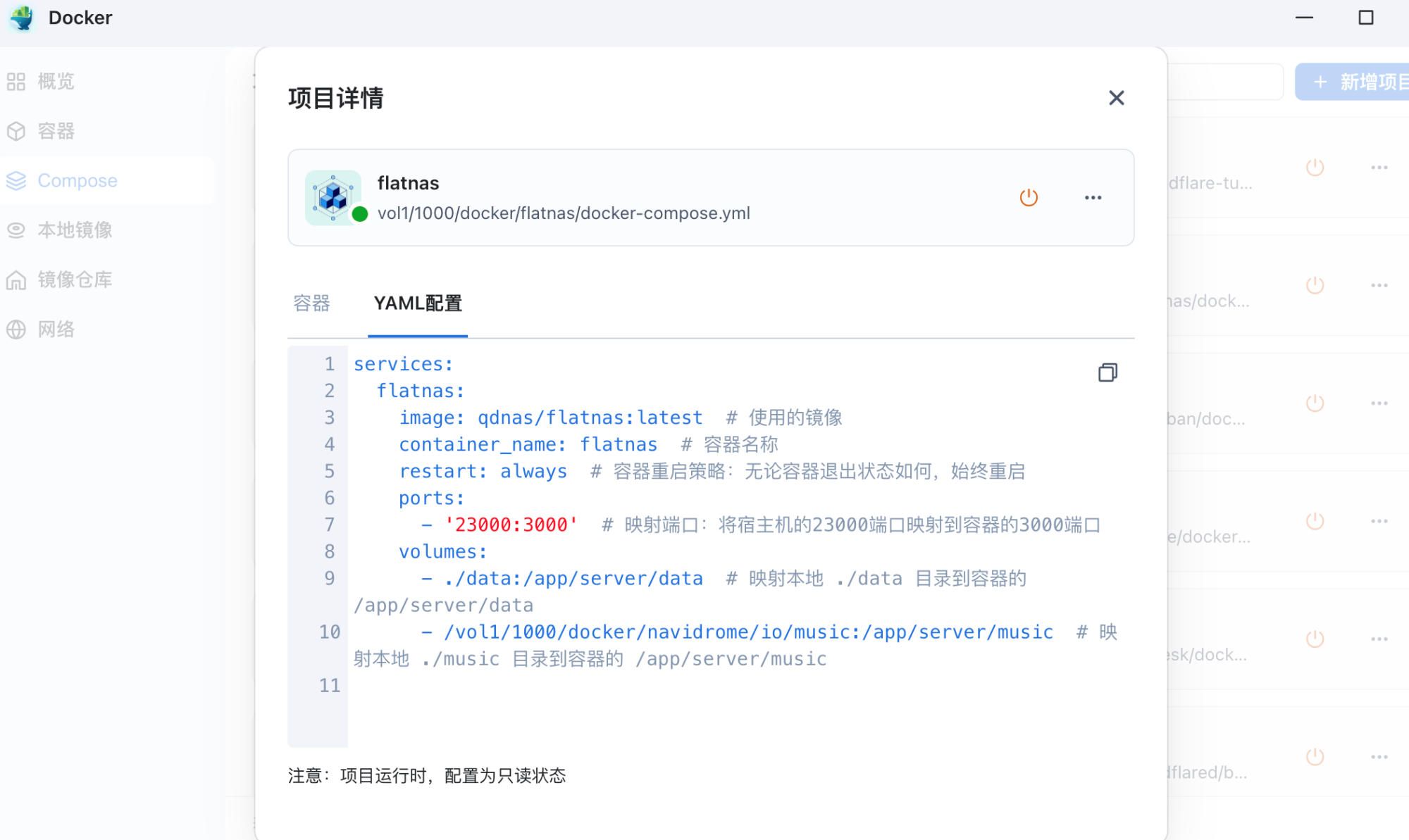1409x840 pixels.
Task: Switch to the 容器 tab
Action: pos(311,303)
